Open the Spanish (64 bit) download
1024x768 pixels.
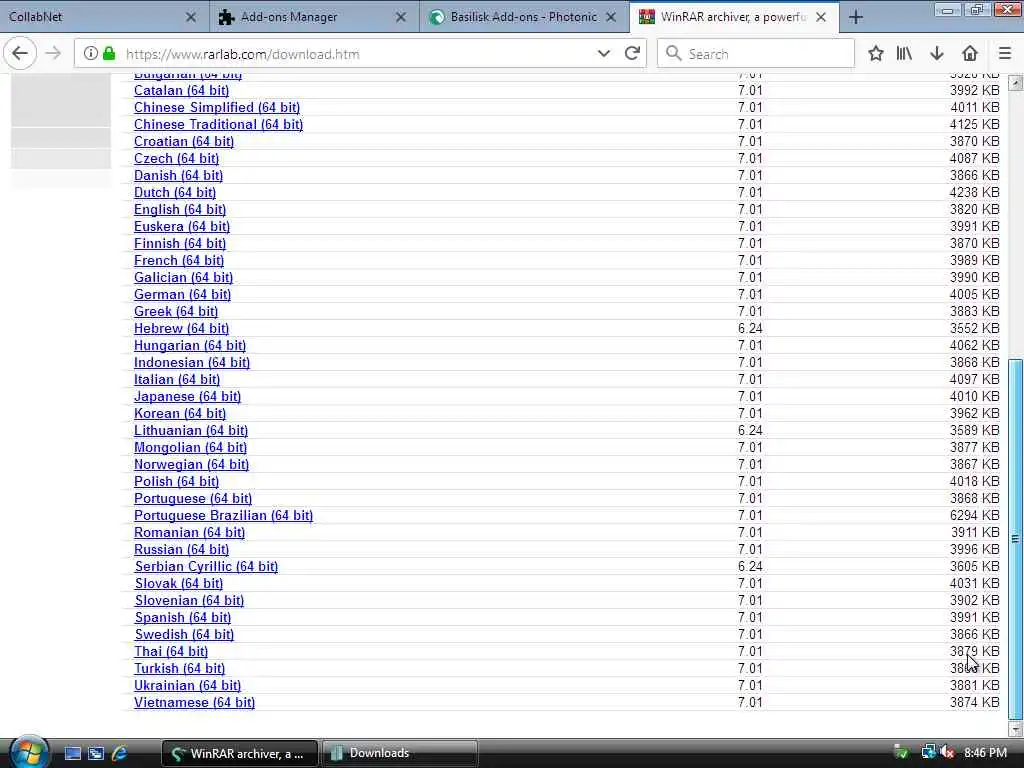(x=183, y=618)
